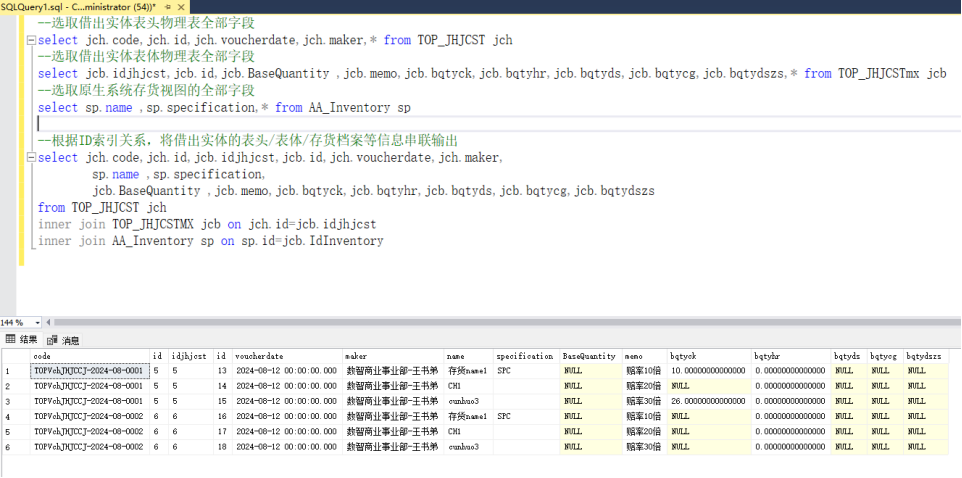Image resolution: width=962 pixels, height=478 pixels.
Task: Switch to the 结果 results tab
Action: tap(22, 340)
